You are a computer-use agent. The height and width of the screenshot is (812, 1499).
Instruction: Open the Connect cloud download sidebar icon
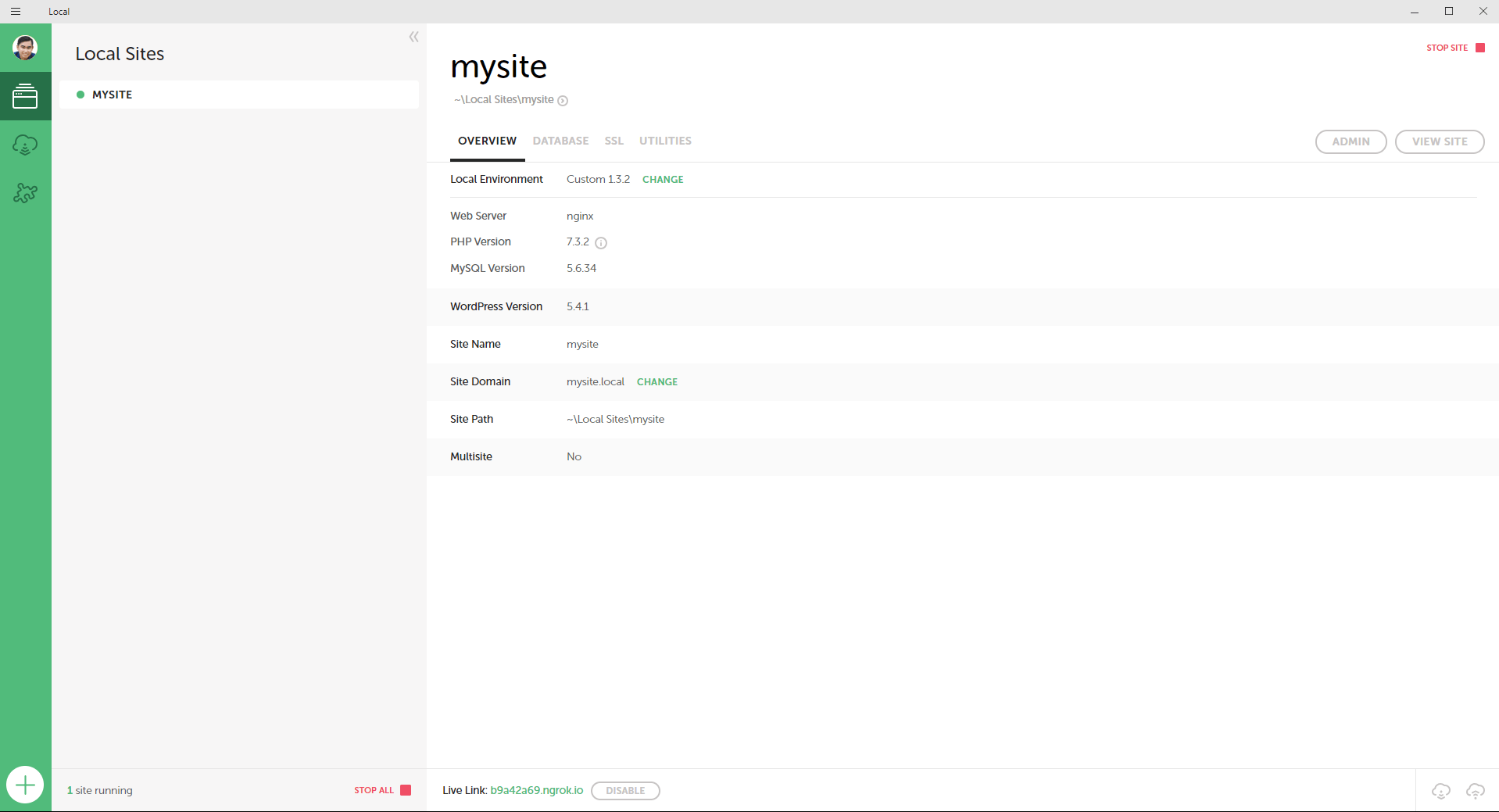[x=25, y=145]
